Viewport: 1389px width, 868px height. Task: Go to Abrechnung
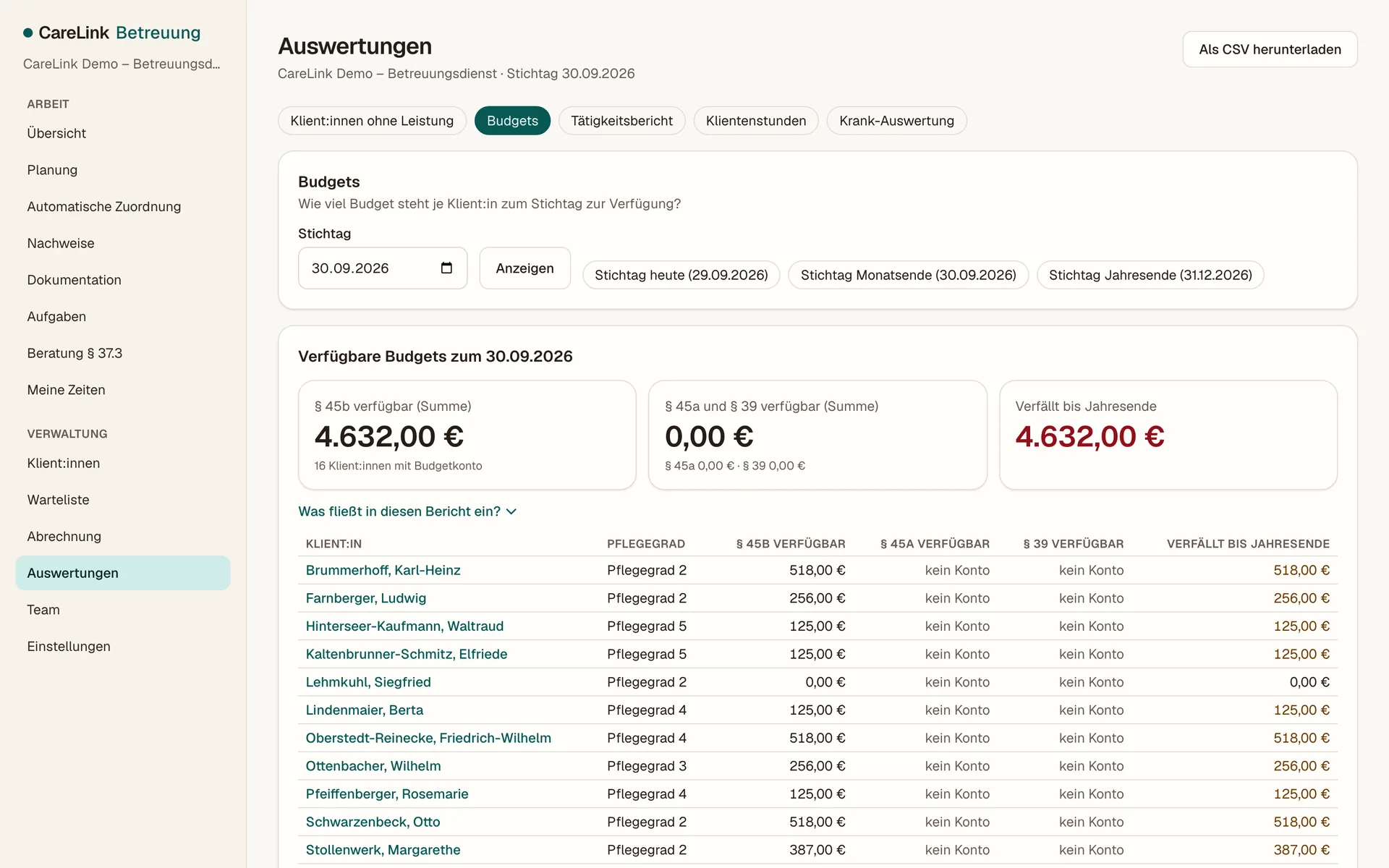click(x=123, y=537)
